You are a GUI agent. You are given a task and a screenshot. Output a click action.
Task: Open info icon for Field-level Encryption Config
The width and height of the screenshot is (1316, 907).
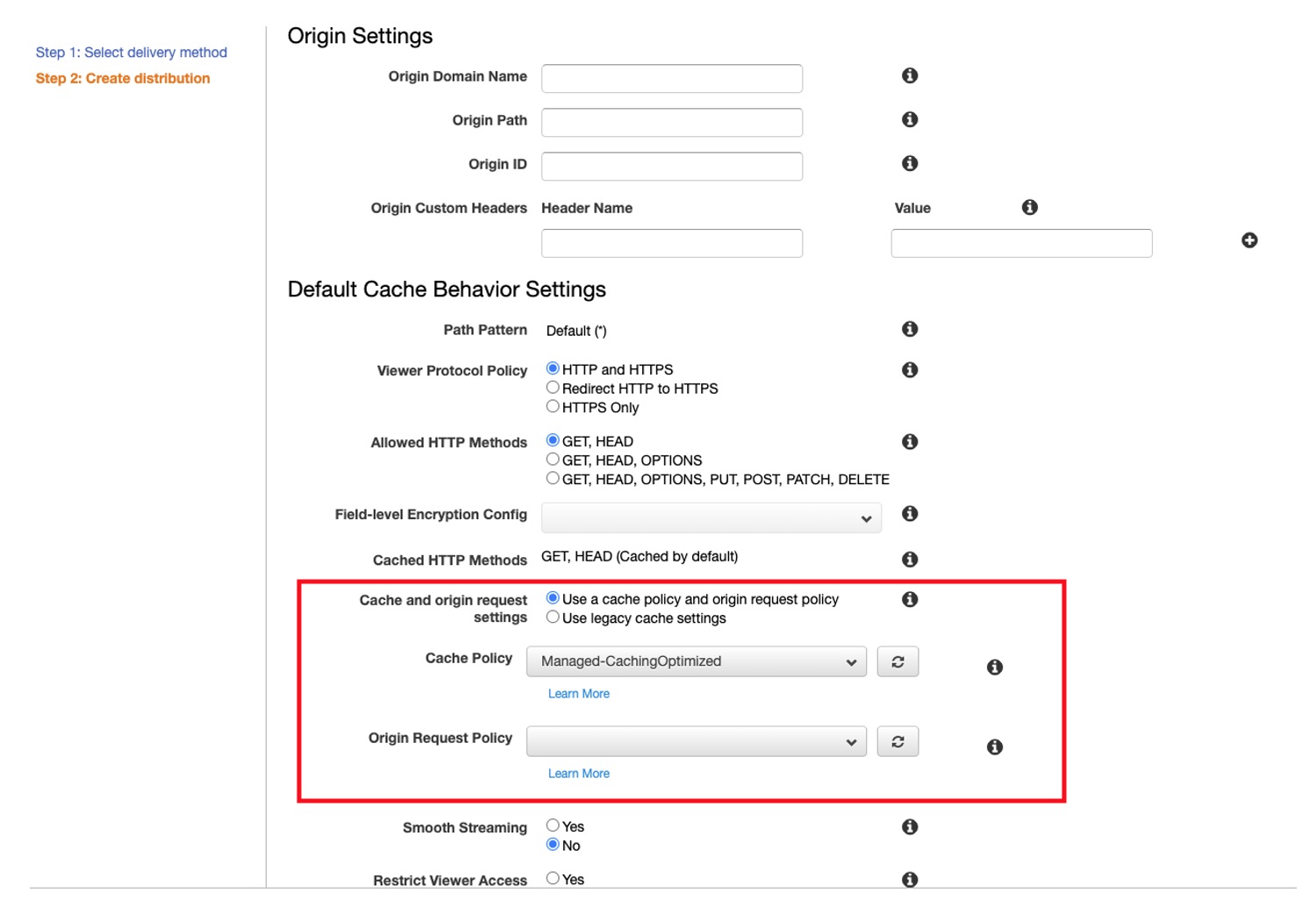coord(910,514)
